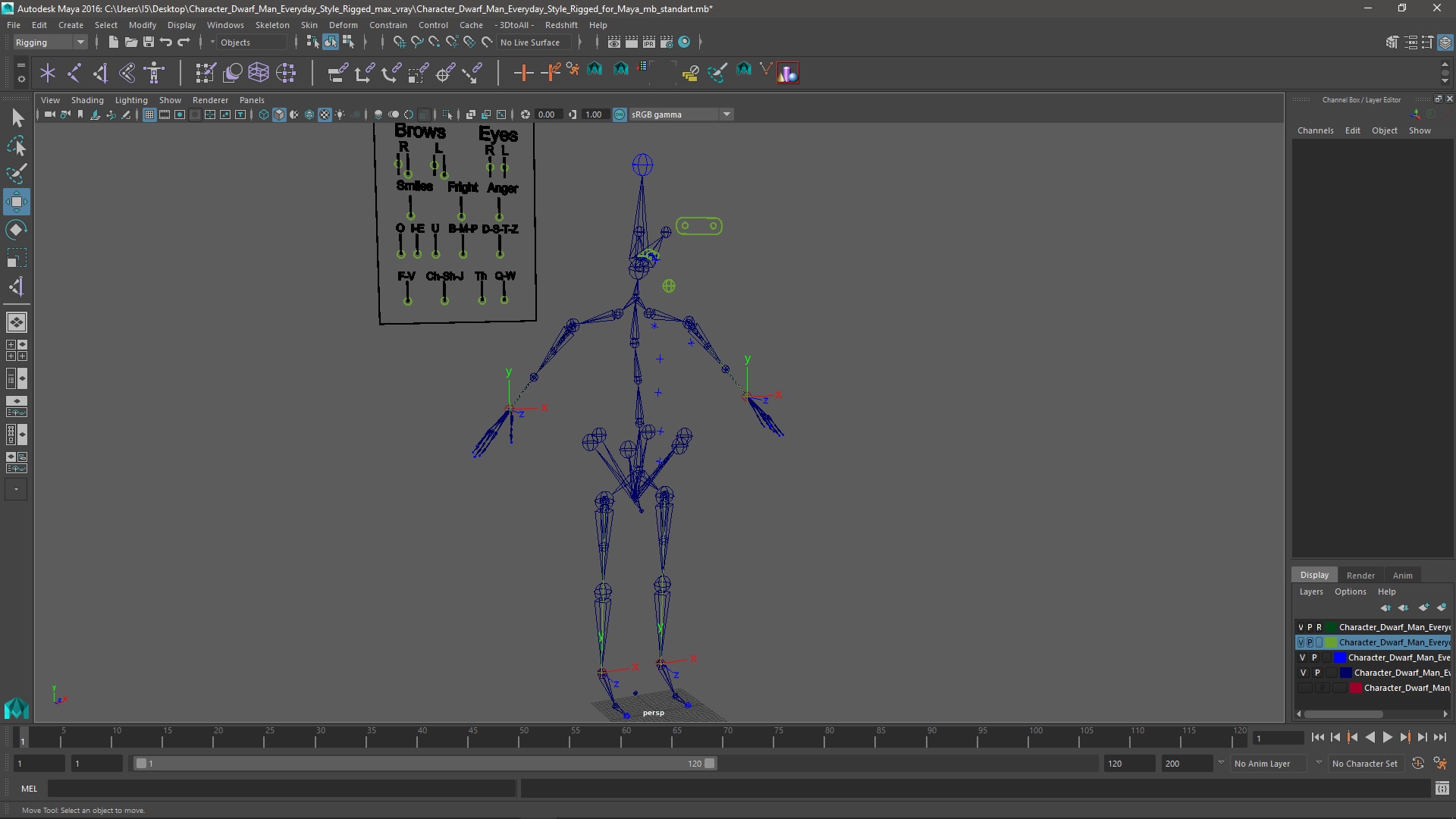Click the Auto Keyframe toggle icon

click(1417, 764)
